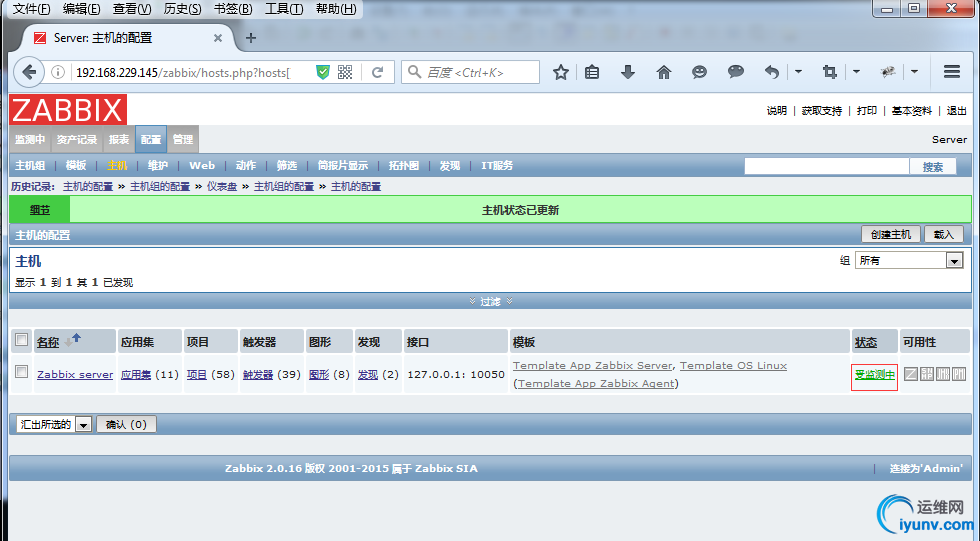The image size is (980, 541).
Task: Open the chat bubble toolbar icon
Action: coord(736,72)
